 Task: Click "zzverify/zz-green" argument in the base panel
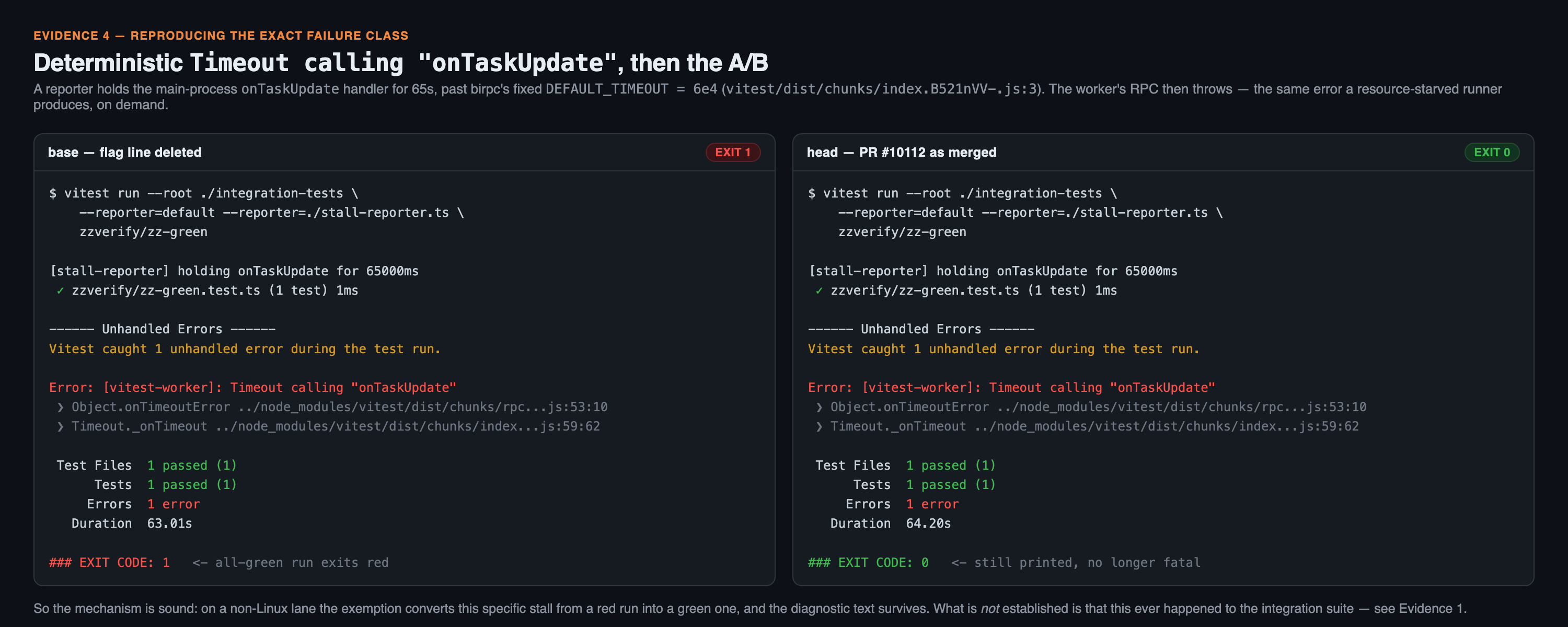[x=144, y=232]
